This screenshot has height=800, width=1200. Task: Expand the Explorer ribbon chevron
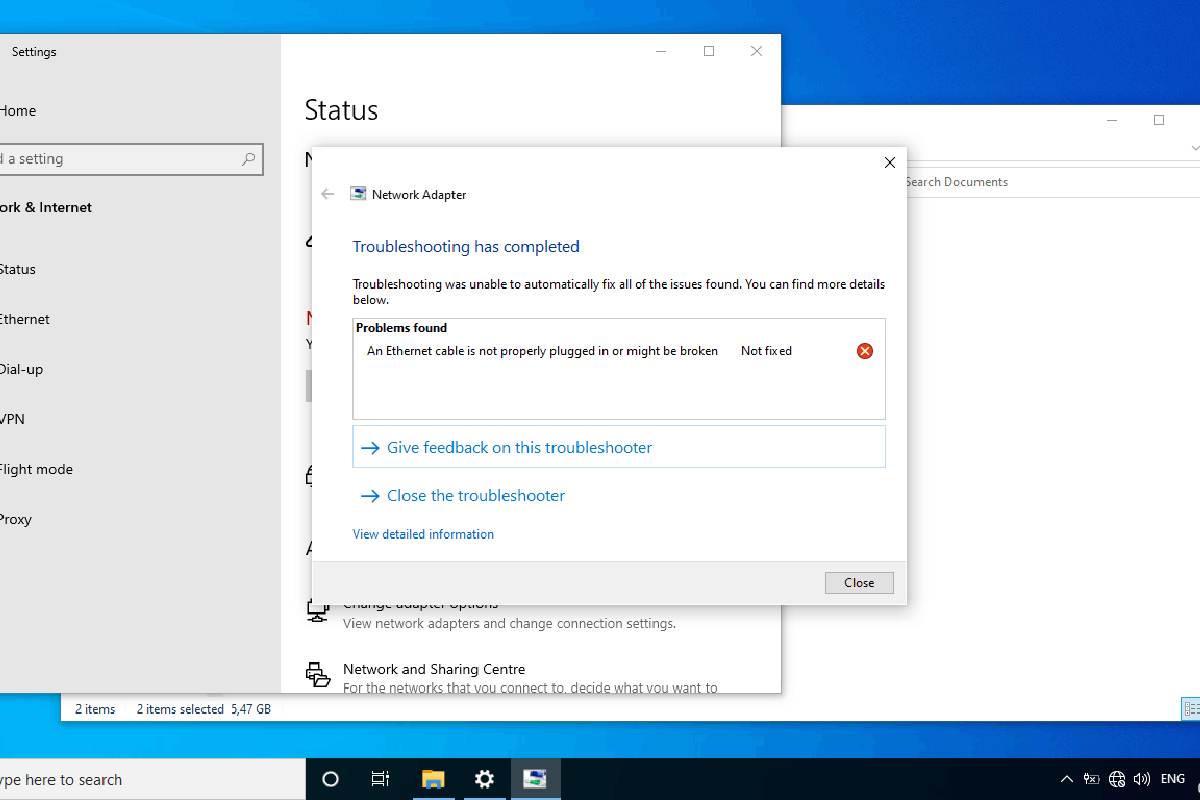(1195, 148)
